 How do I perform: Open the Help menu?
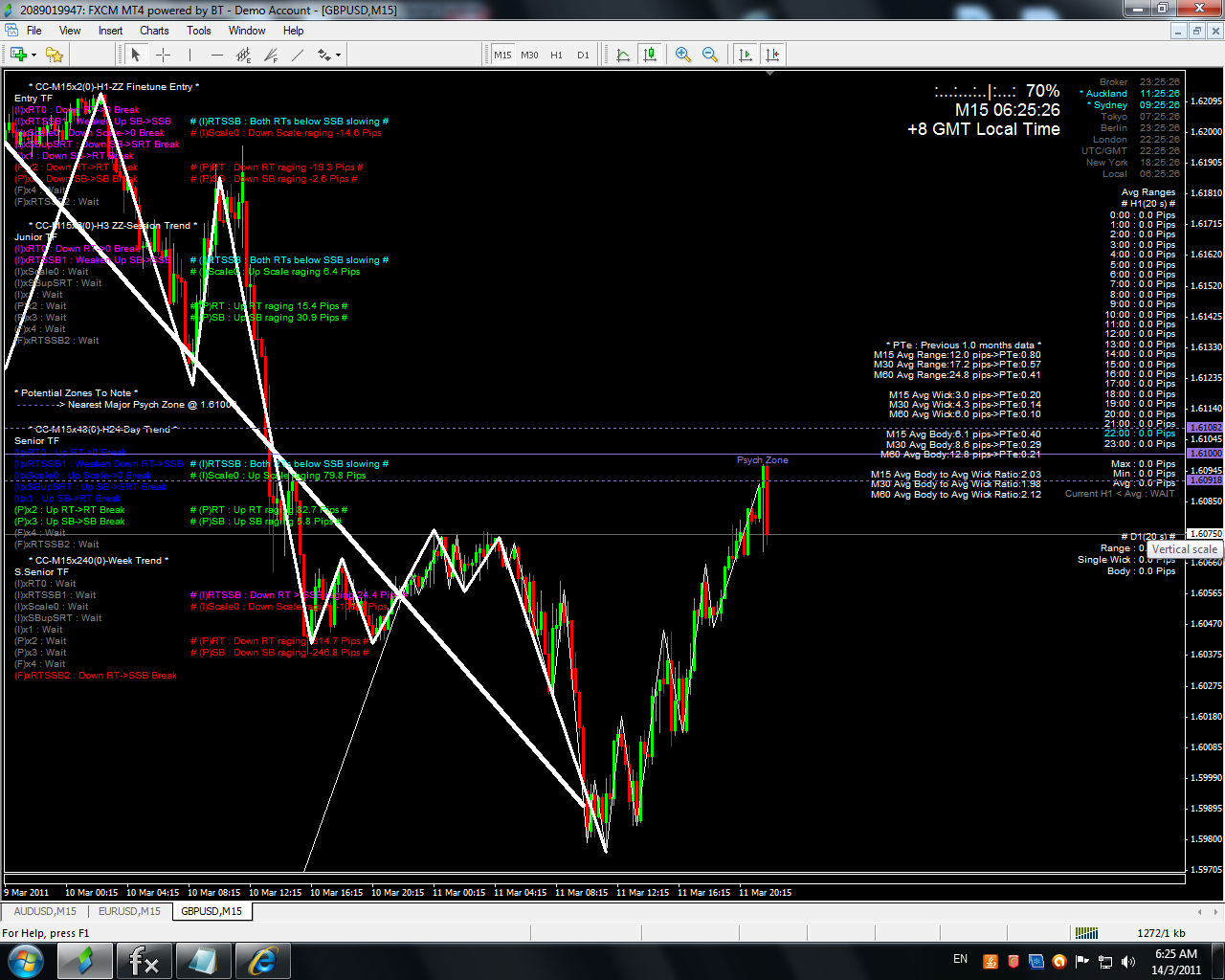294,31
